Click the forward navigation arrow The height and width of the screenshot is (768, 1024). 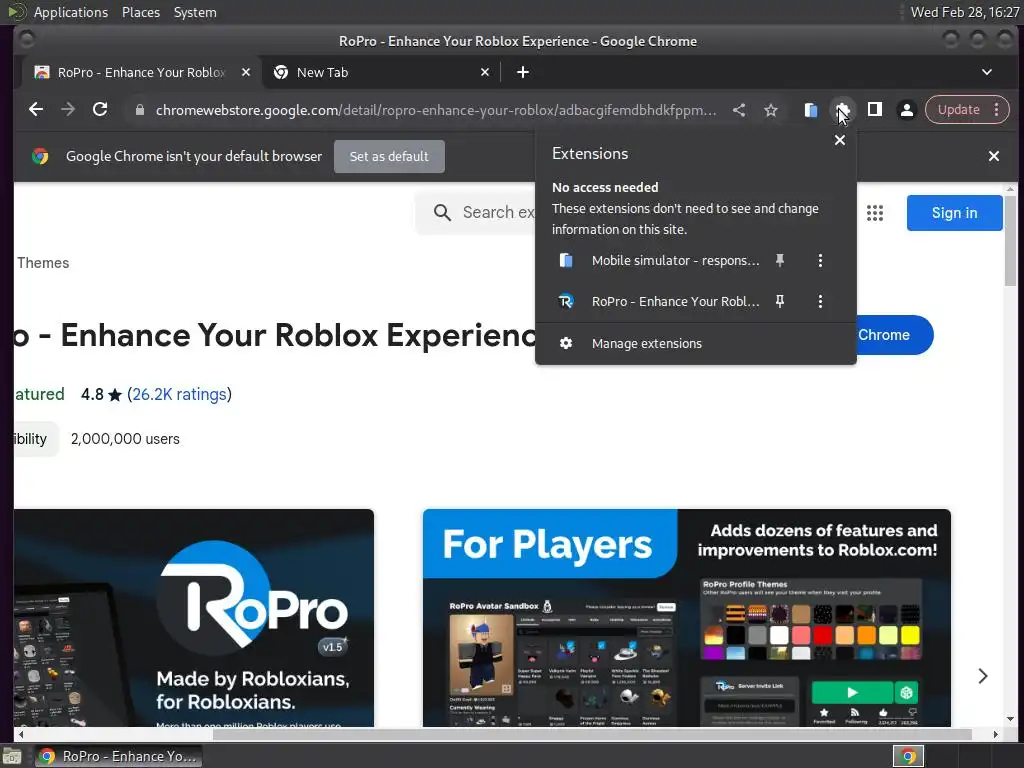point(68,110)
